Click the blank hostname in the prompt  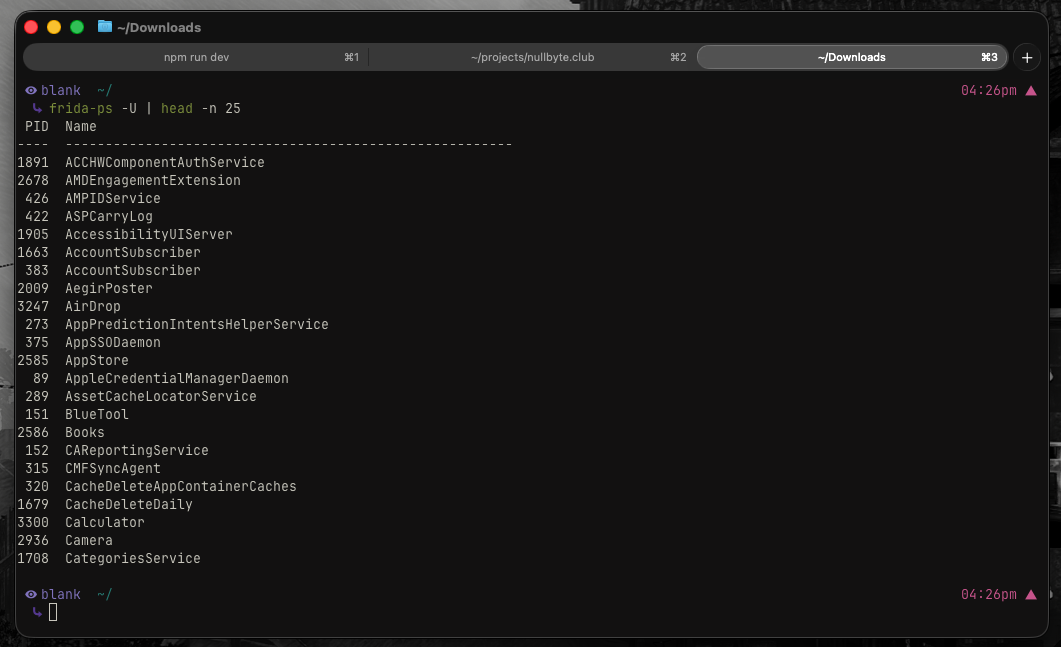[x=62, y=90]
